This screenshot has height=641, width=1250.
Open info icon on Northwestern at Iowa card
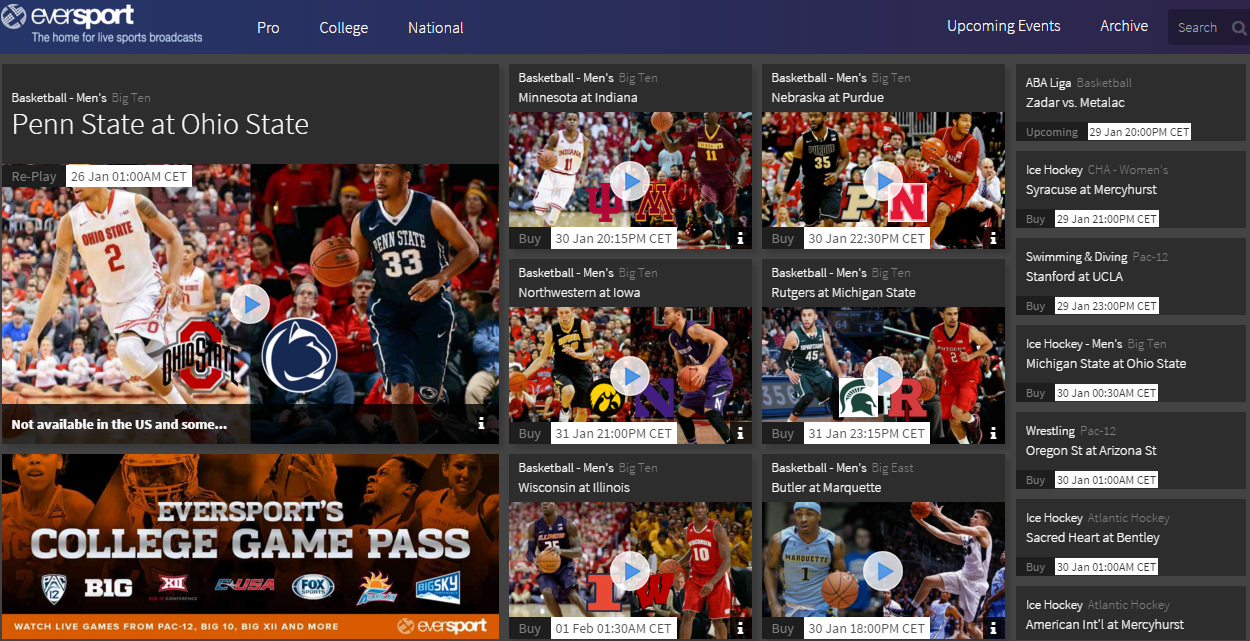coord(740,434)
